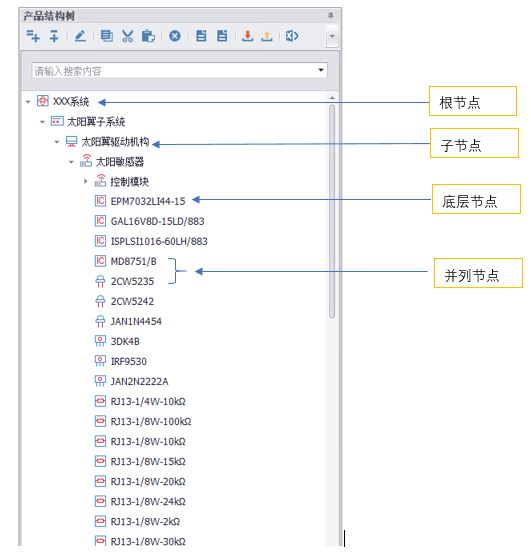531x555 pixels.
Task: Click the add child node icon
Action: point(33,36)
